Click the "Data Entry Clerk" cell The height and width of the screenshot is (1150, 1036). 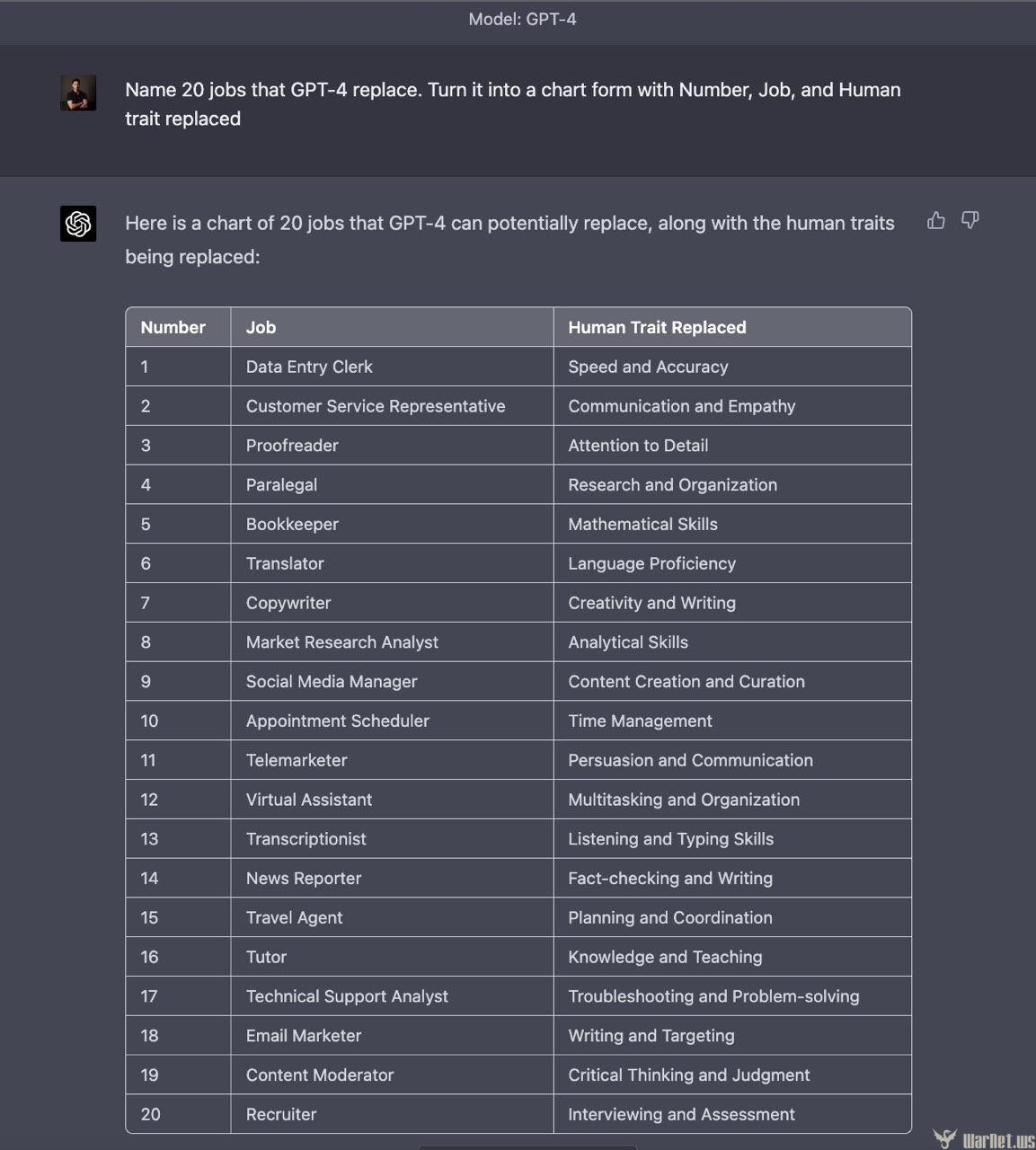(309, 367)
